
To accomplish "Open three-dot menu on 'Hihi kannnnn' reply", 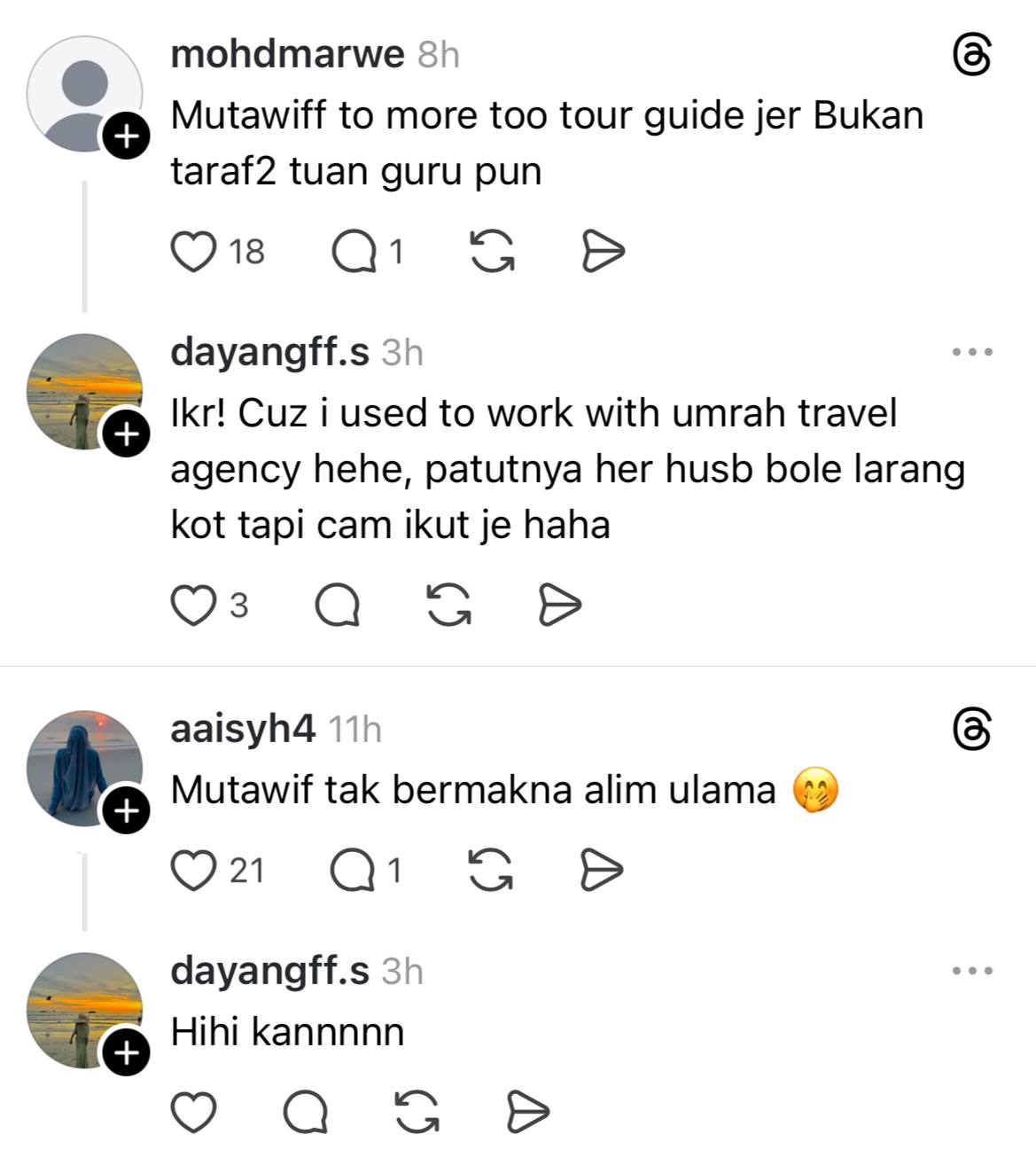I will pyautogui.click(x=972, y=971).
